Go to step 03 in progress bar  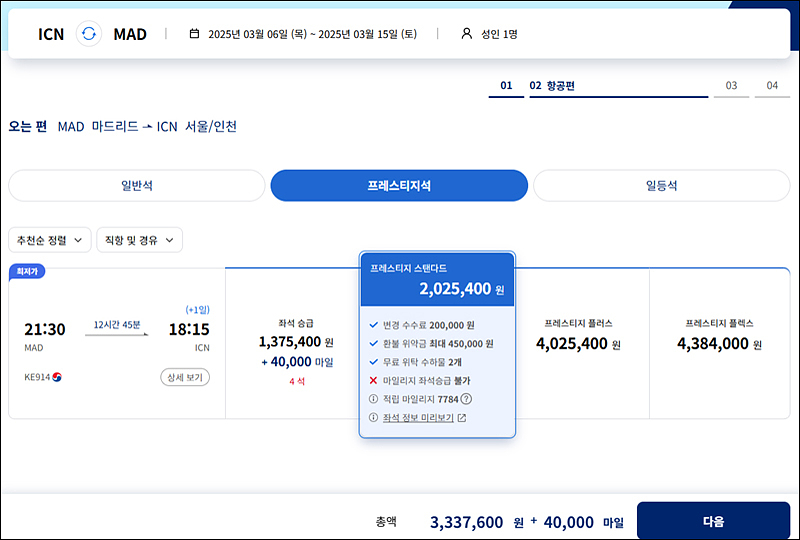tap(731, 86)
